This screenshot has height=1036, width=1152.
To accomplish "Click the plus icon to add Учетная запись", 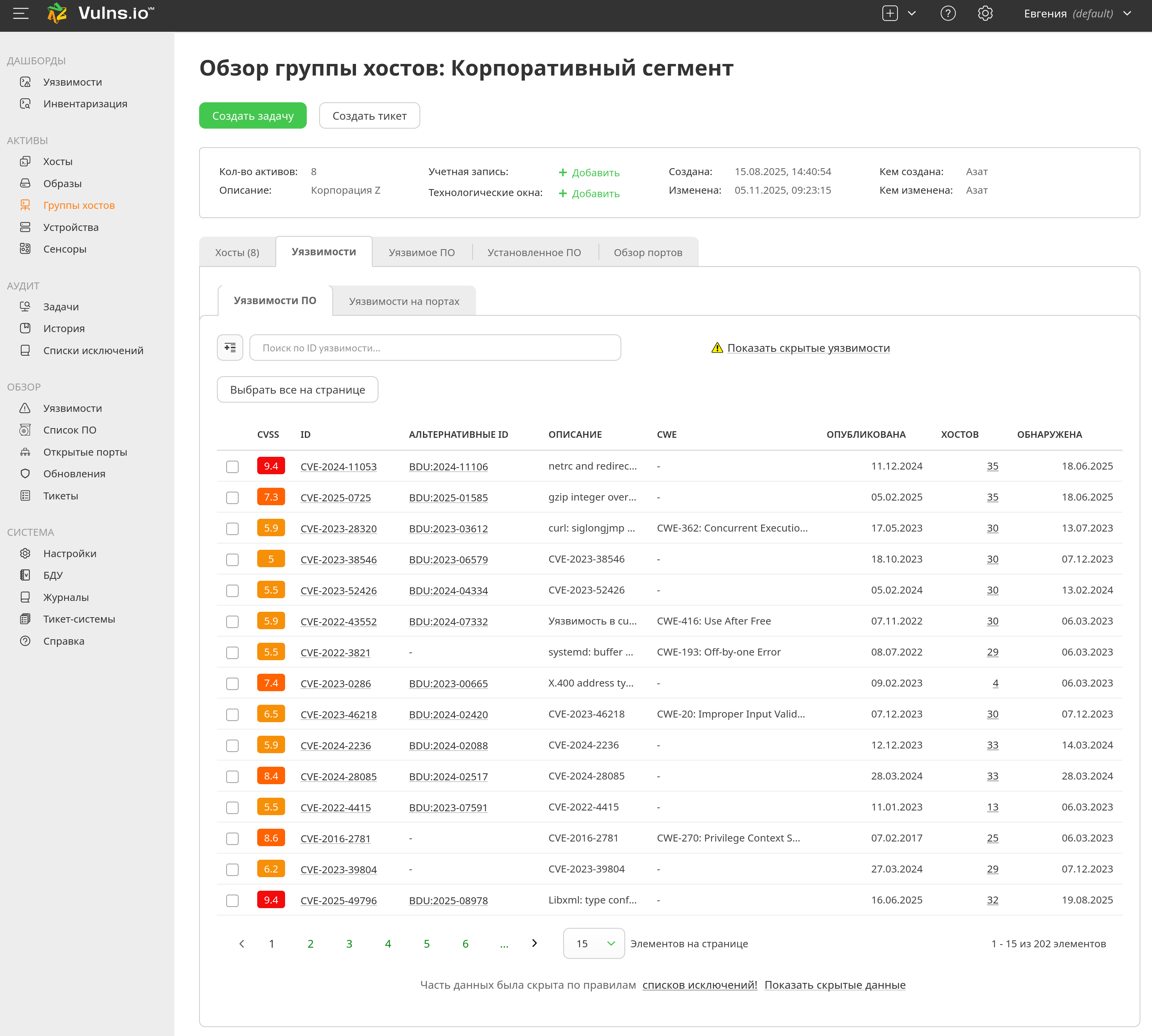I will point(562,172).
